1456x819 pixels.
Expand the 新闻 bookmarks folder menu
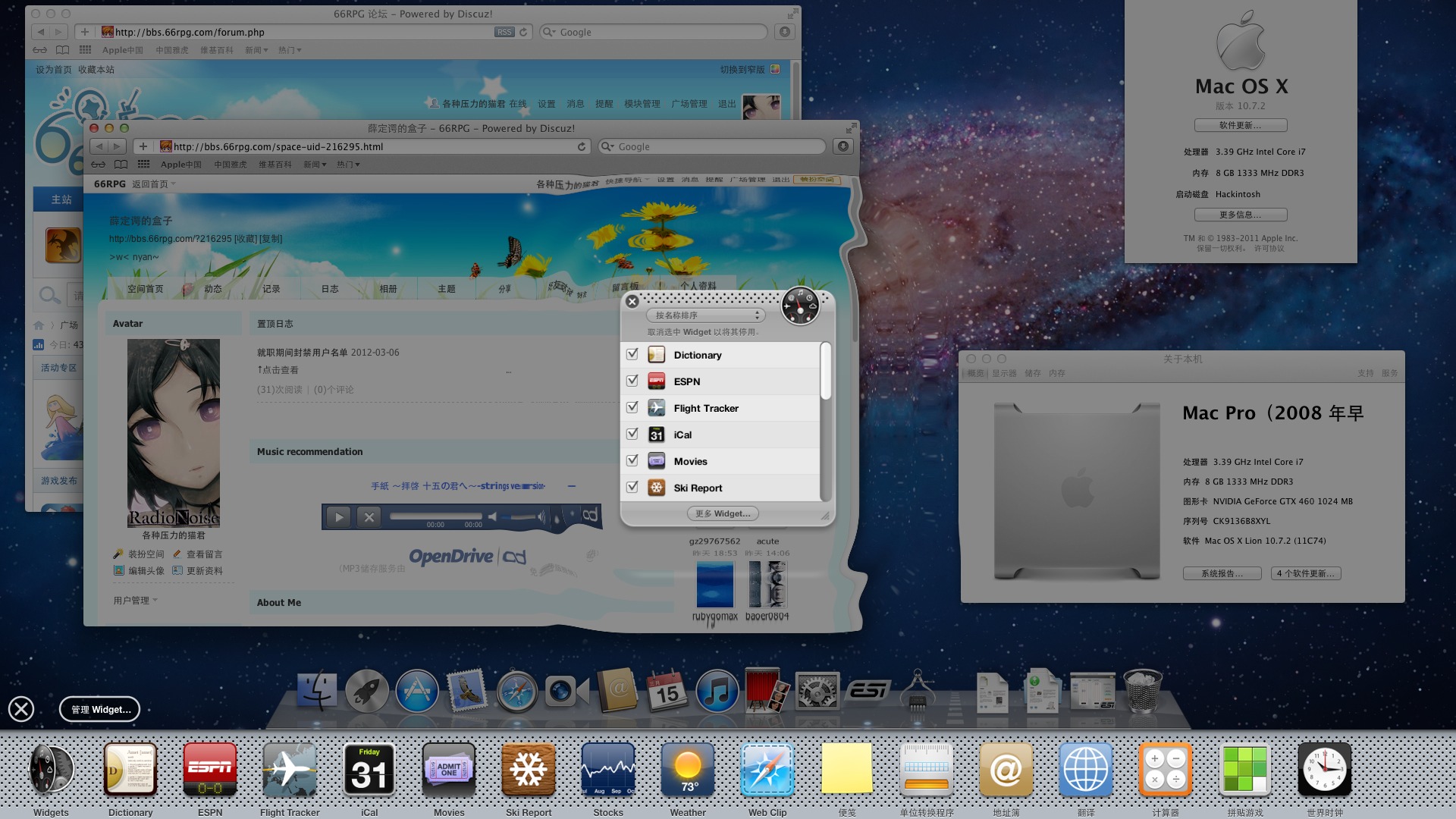click(x=314, y=165)
